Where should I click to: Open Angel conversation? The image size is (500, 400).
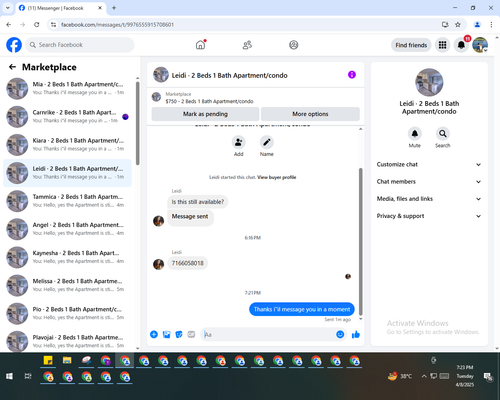click(67, 229)
